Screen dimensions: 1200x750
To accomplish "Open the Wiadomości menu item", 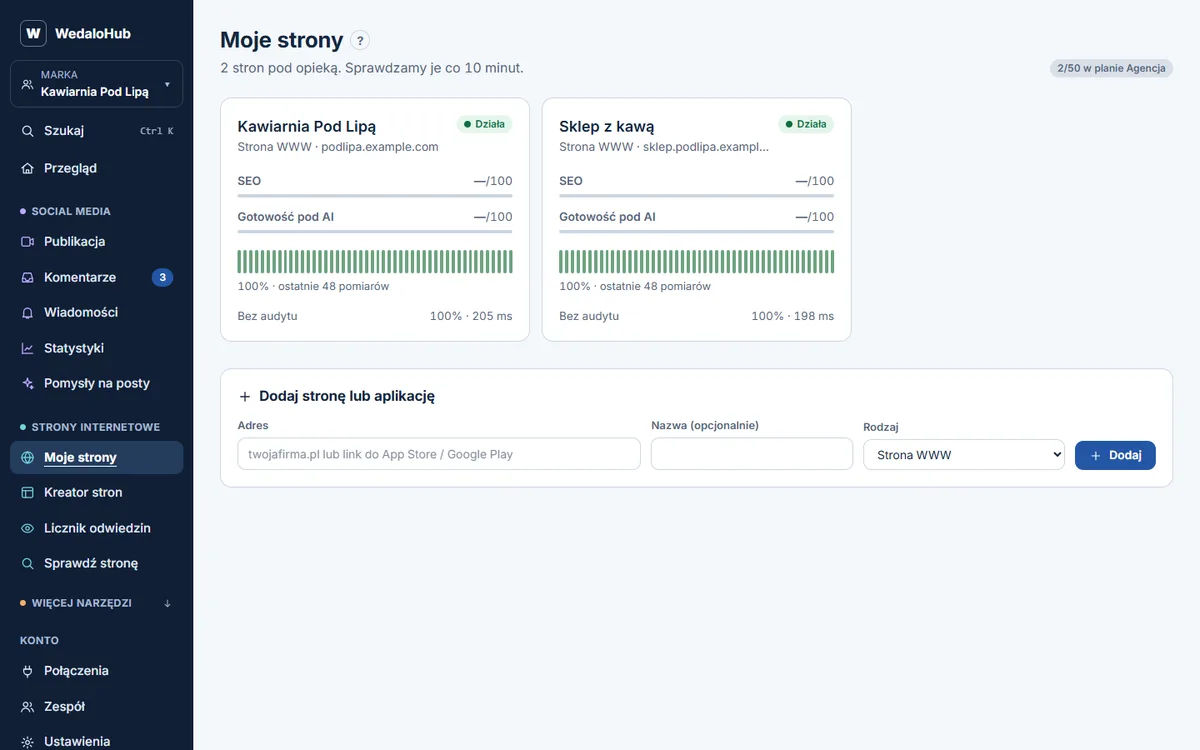I will 96,313.
